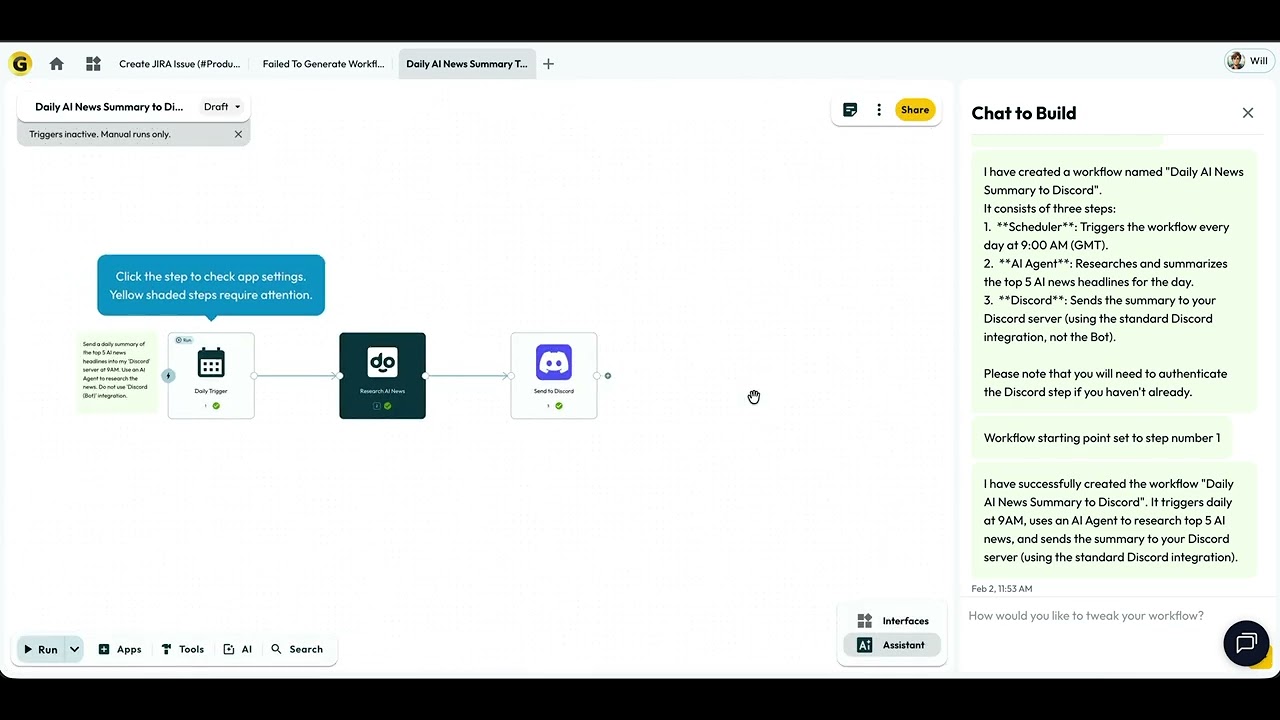Click workflow title Daily AI News Summary
The height and width of the screenshot is (720, 1280).
[109, 107]
